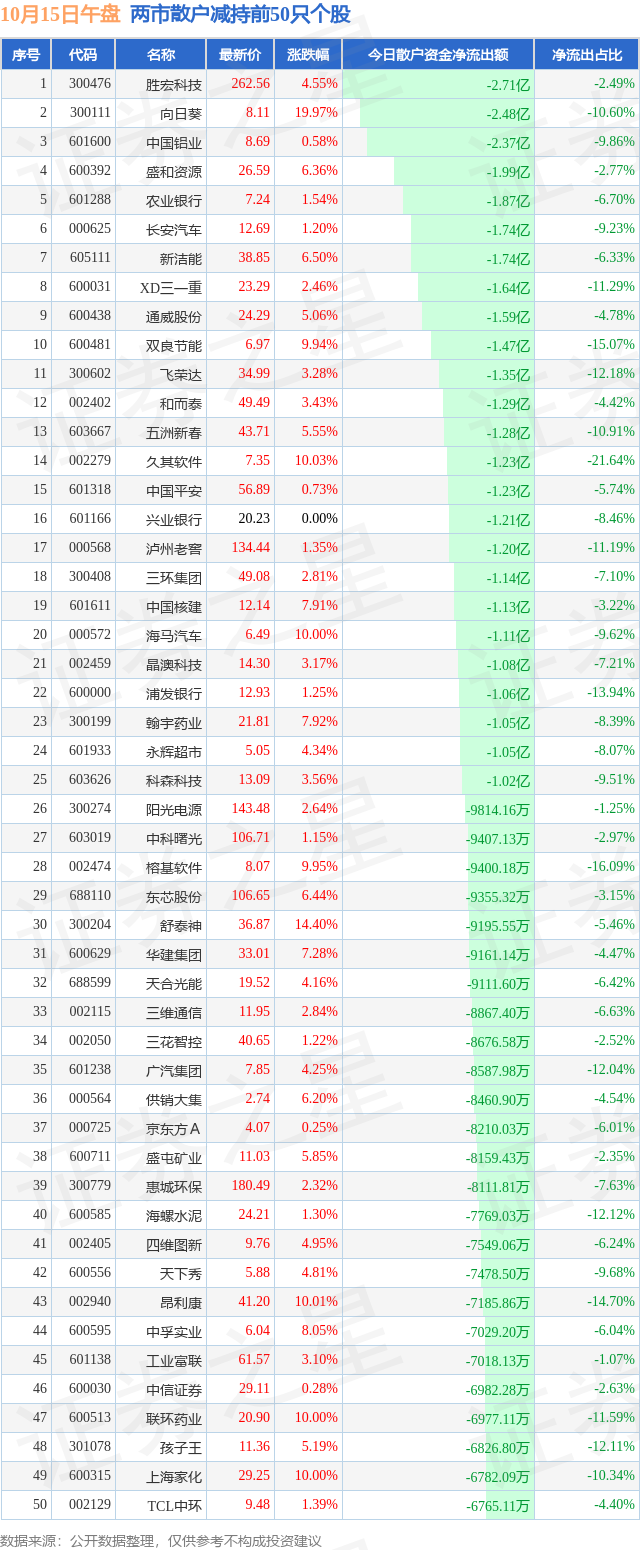Select stock name 胜宏科技
The width and height of the screenshot is (640, 1550).
174,84
